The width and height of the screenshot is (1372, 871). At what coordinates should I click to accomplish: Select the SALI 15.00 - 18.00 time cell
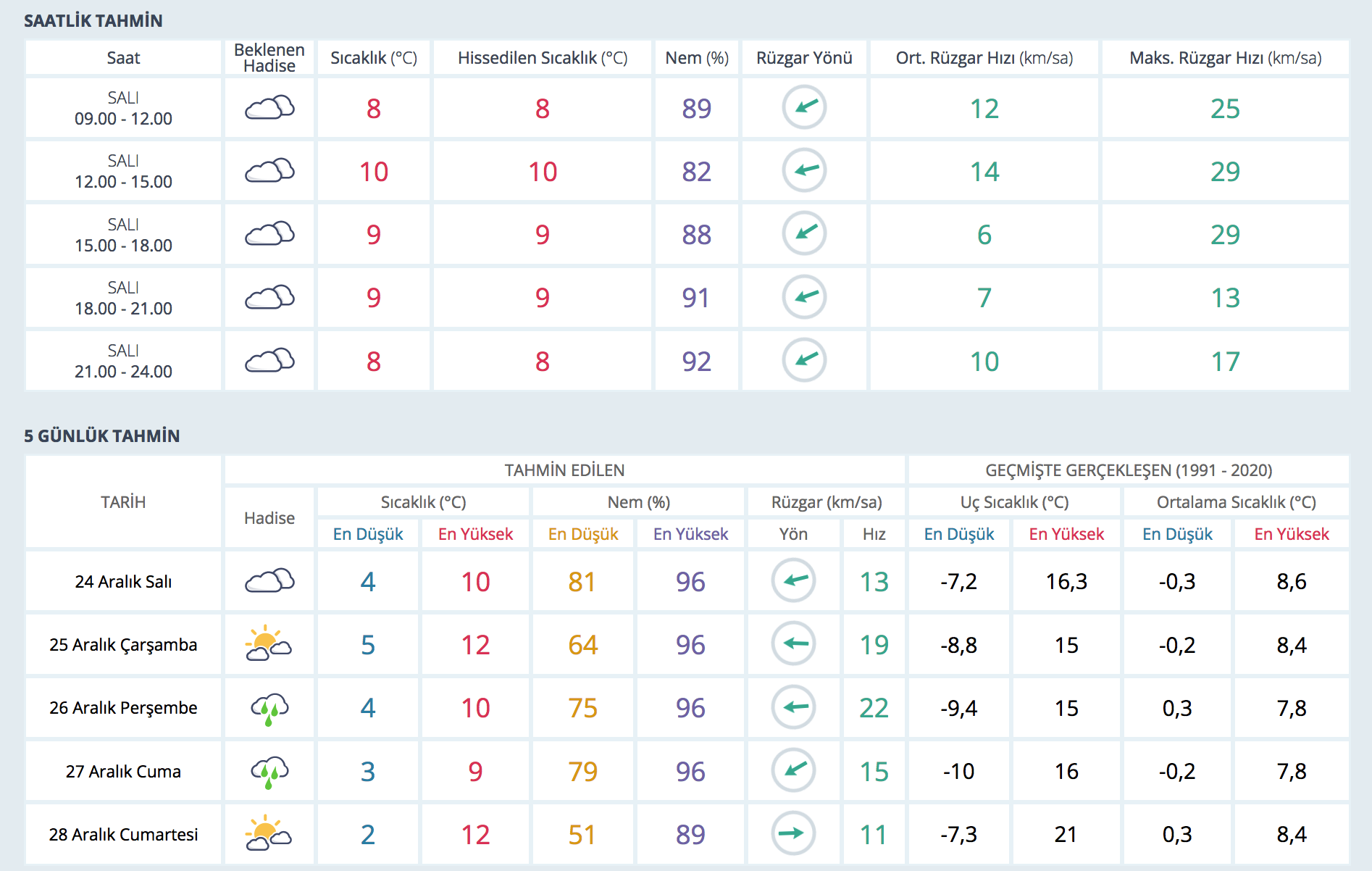(x=123, y=235)
